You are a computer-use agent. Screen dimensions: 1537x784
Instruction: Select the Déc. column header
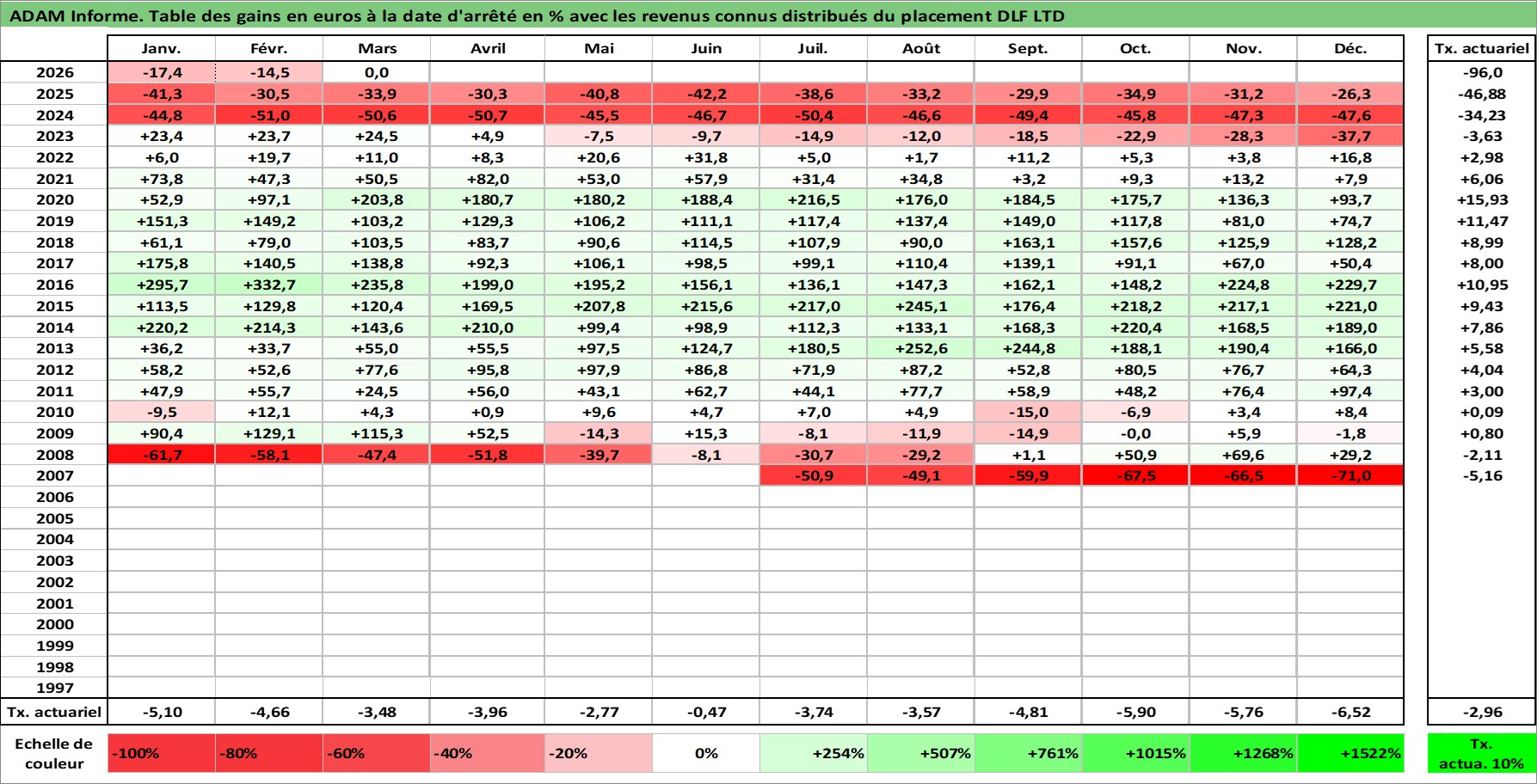tap(1350, 48)
